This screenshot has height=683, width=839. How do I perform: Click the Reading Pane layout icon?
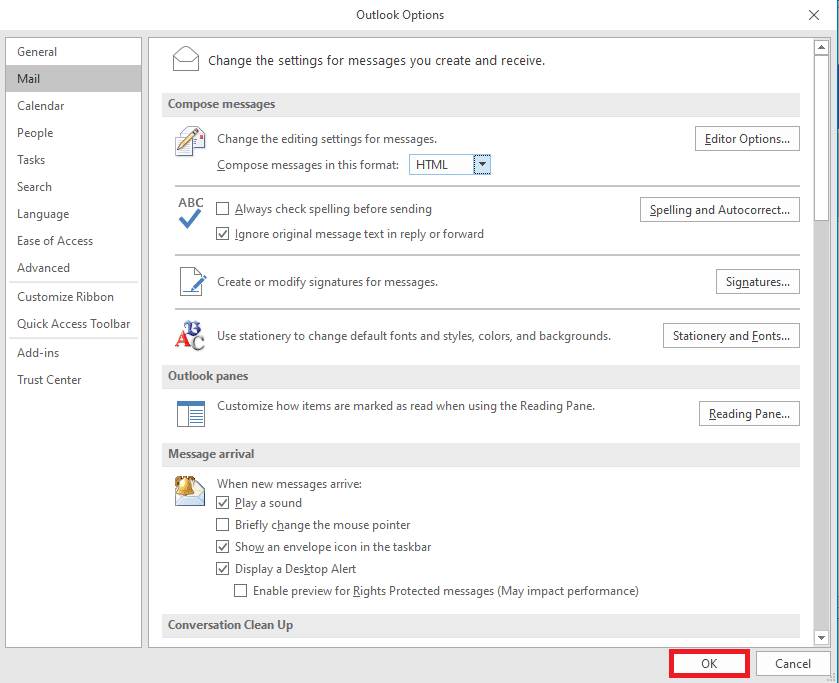tap(190, 414)
